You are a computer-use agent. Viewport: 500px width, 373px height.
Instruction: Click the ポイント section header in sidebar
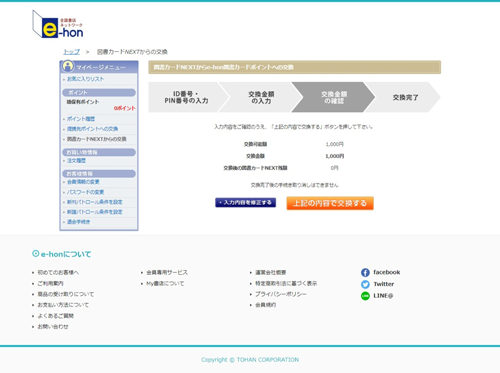[x=99, y=92]
